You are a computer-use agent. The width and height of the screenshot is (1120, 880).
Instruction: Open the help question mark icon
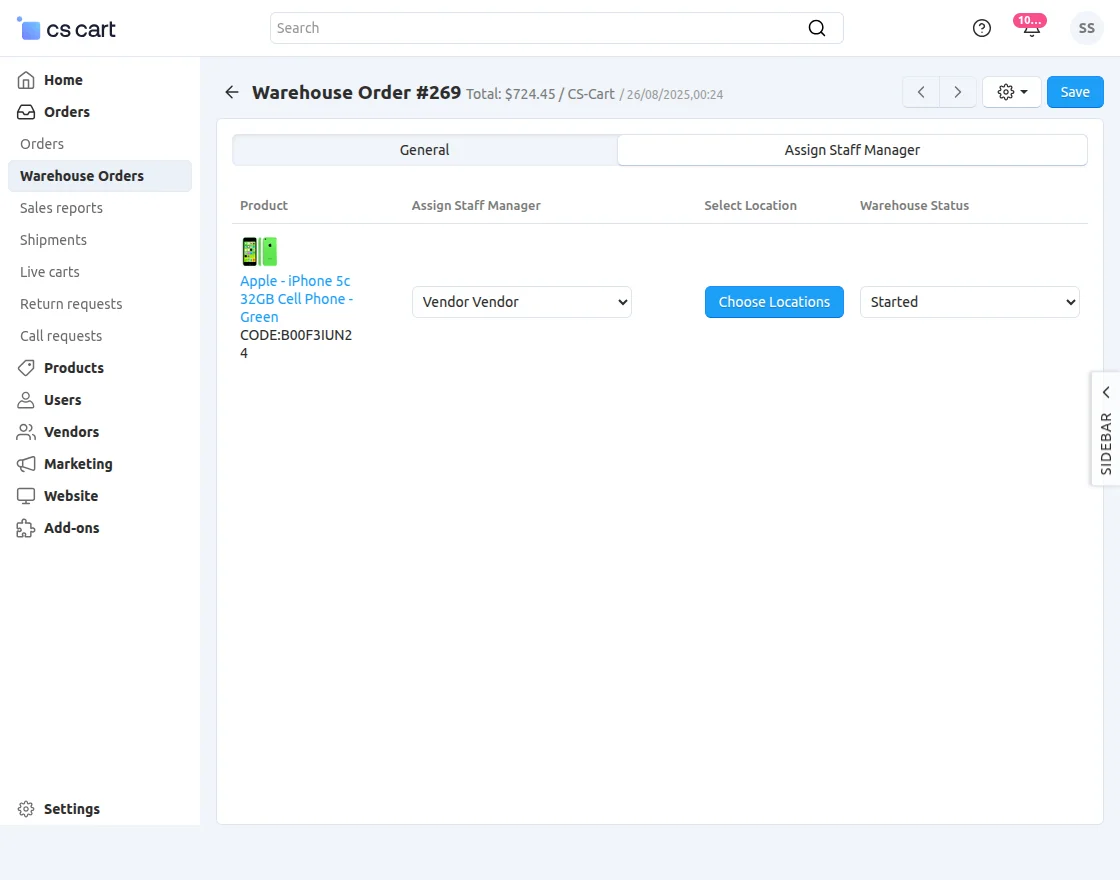[x=982, y=28]
